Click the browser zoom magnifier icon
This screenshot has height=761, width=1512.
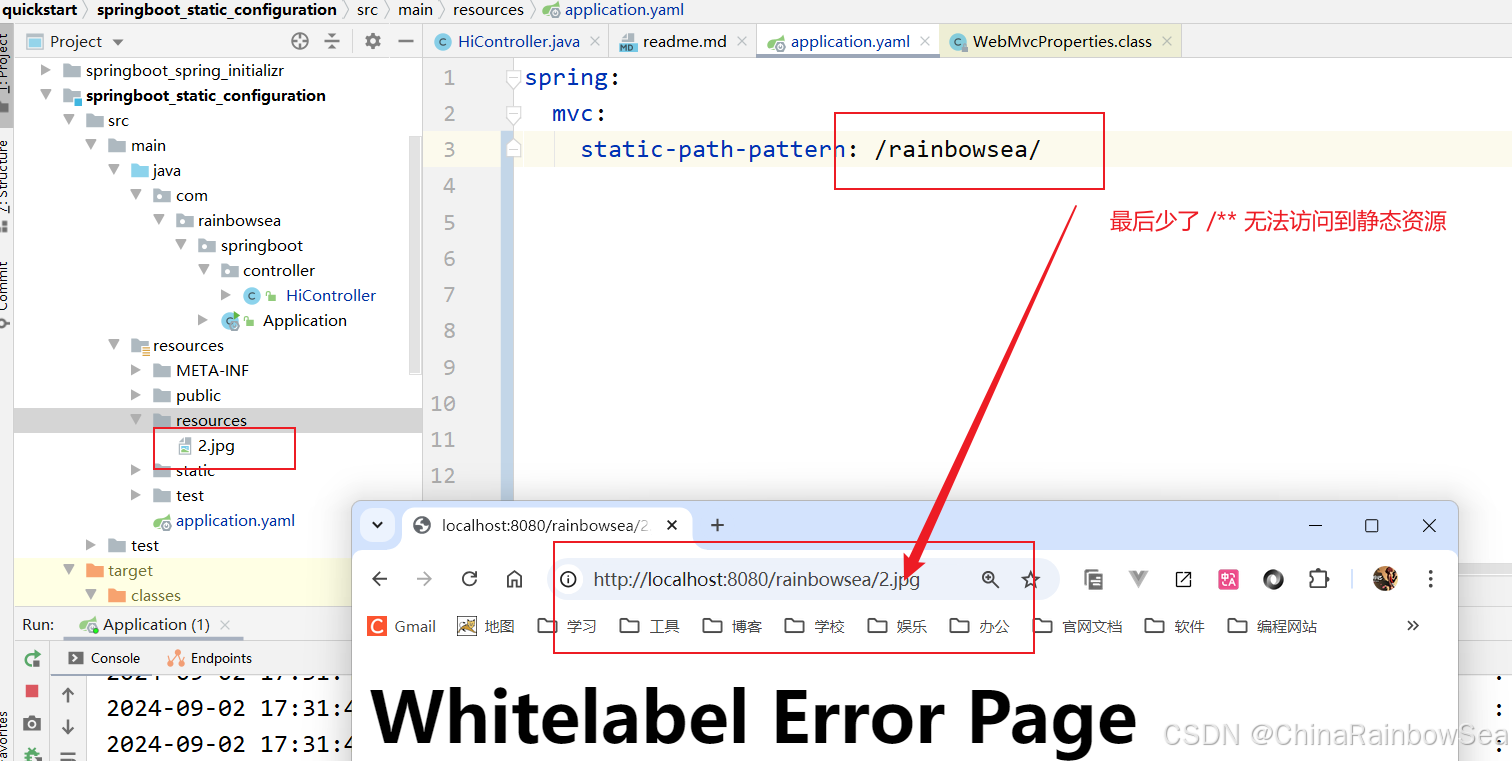990,579
